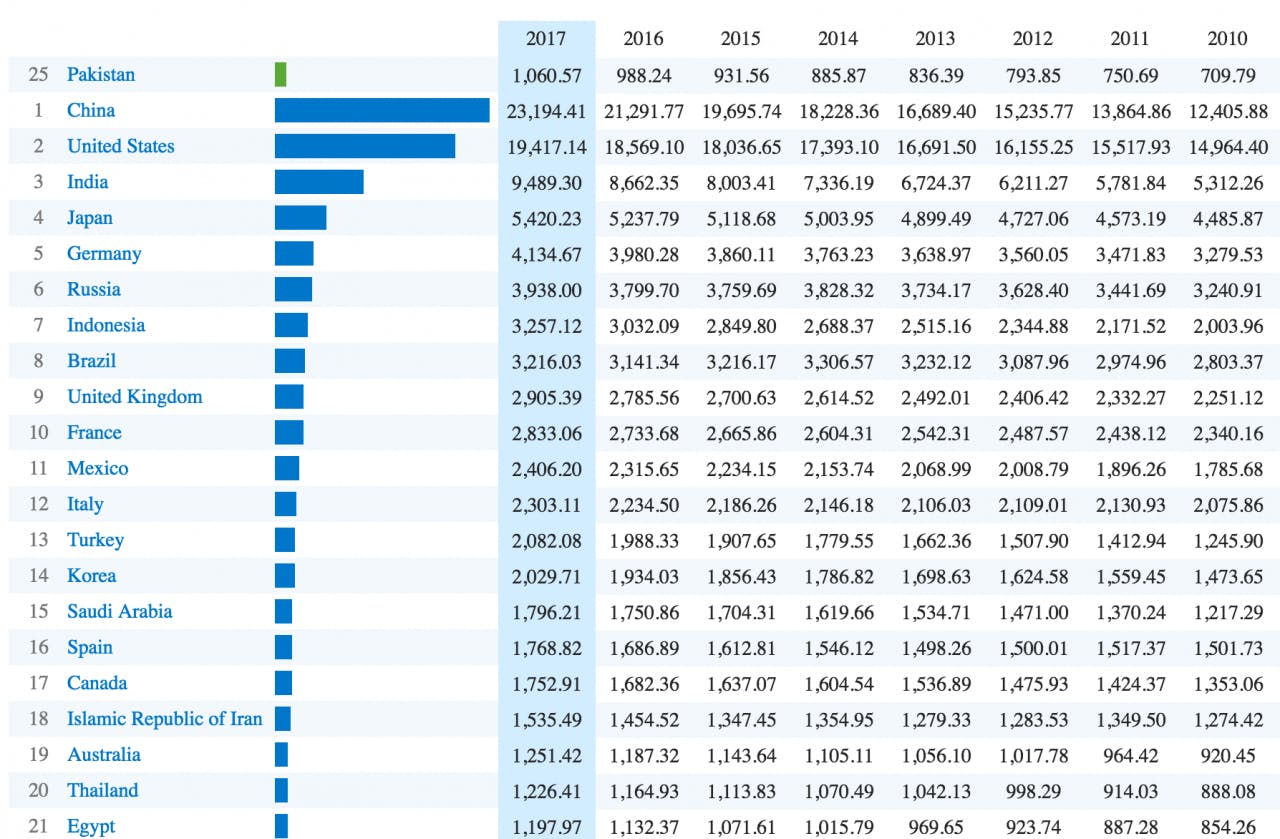Viewport: 1280px width, 839px height.
Task: Open the Canada country link
Action: click(x=97, y=683)
